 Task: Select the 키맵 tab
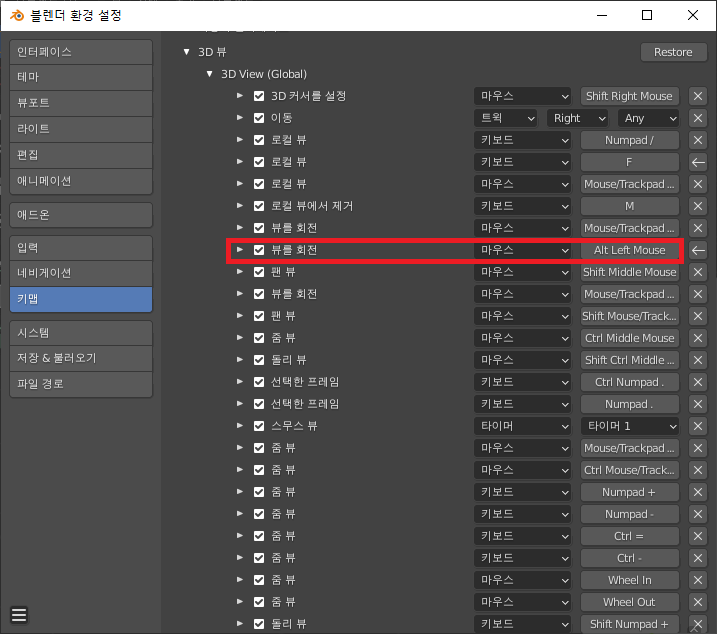81,299
